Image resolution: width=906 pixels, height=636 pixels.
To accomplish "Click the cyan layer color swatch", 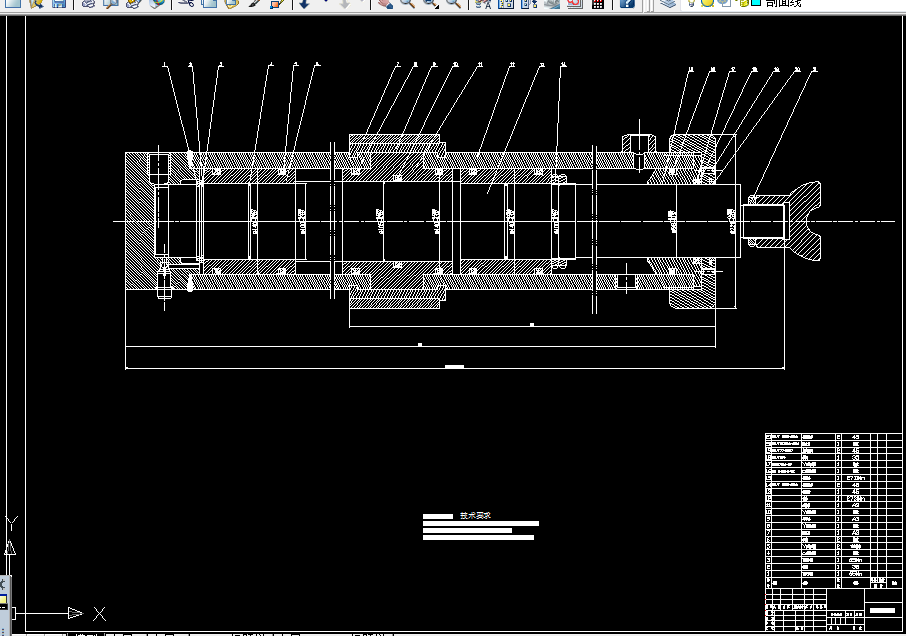I will tap(756, 2).
